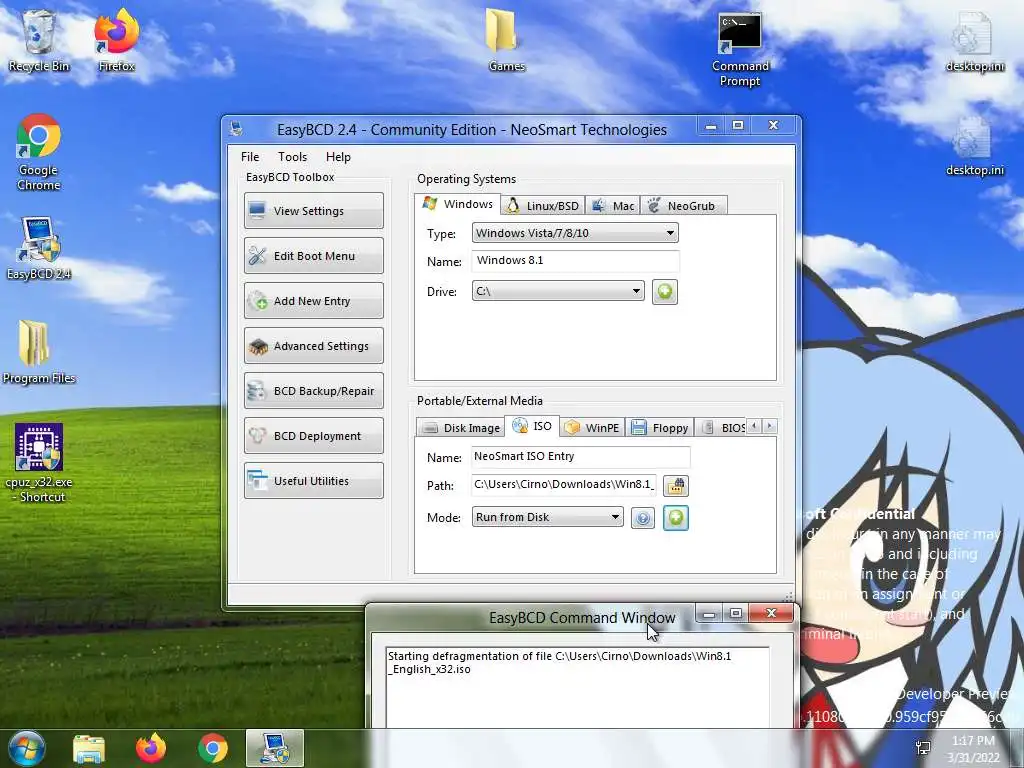Open View Settings in EasyBCD Toolbox
Image resolution: width=1024 pixels, height=768 pixels.
pos(313,211)
